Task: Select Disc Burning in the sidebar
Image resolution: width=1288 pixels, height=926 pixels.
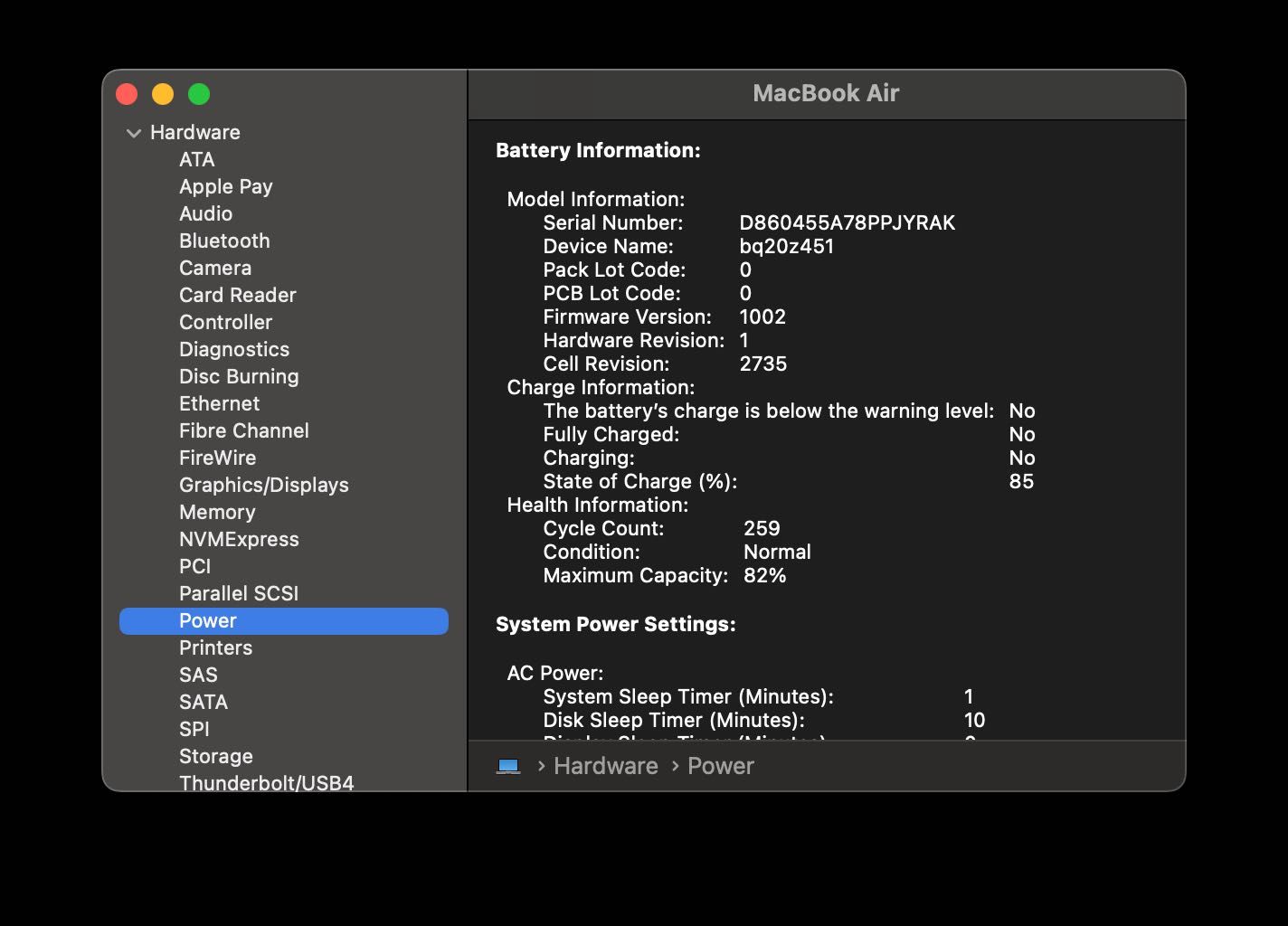Action: pyautogui.click(x=239, y=376)
